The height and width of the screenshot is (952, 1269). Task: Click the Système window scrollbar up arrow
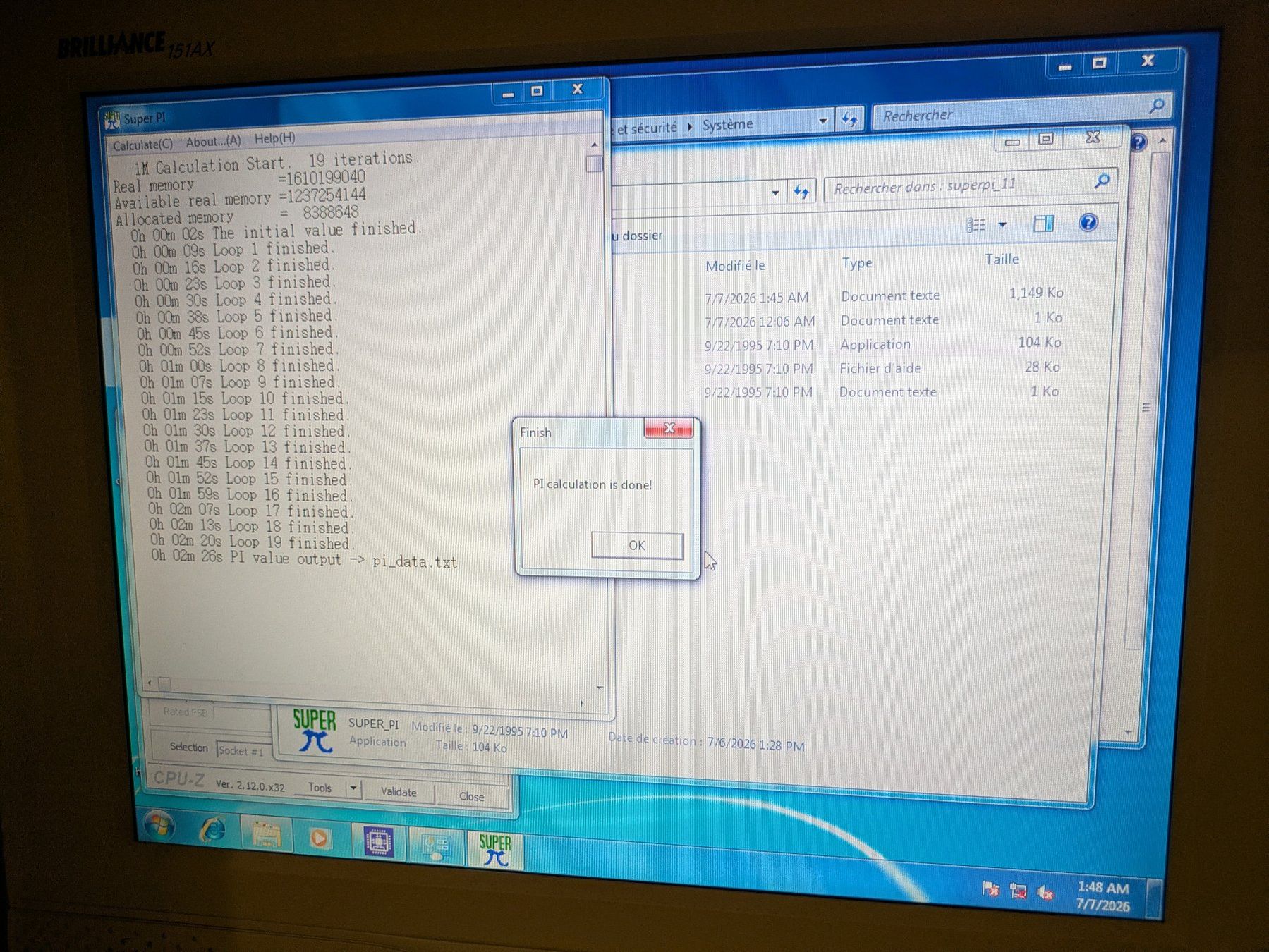click(1162, 141)
